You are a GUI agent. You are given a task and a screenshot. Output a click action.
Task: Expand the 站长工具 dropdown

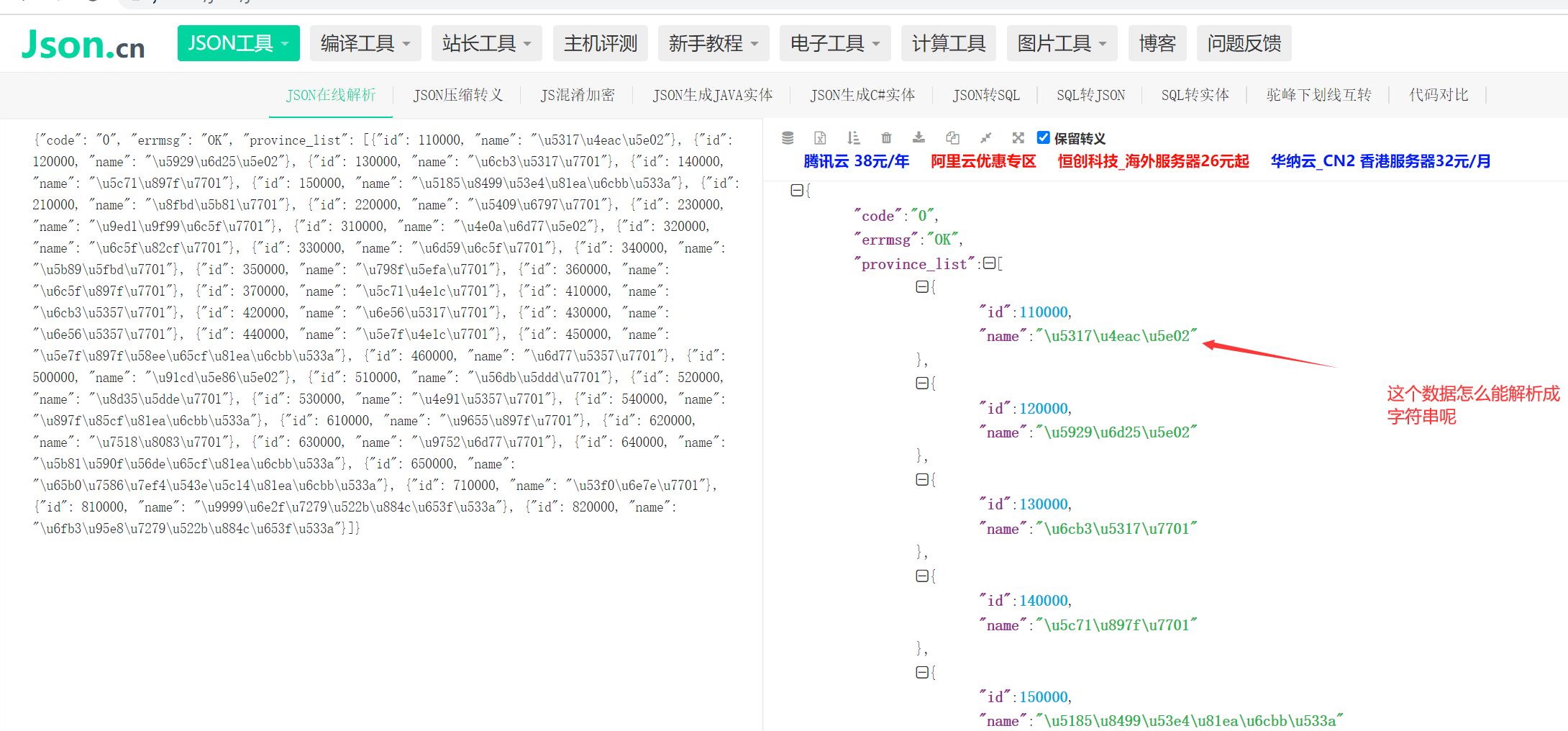click(487, 43)
